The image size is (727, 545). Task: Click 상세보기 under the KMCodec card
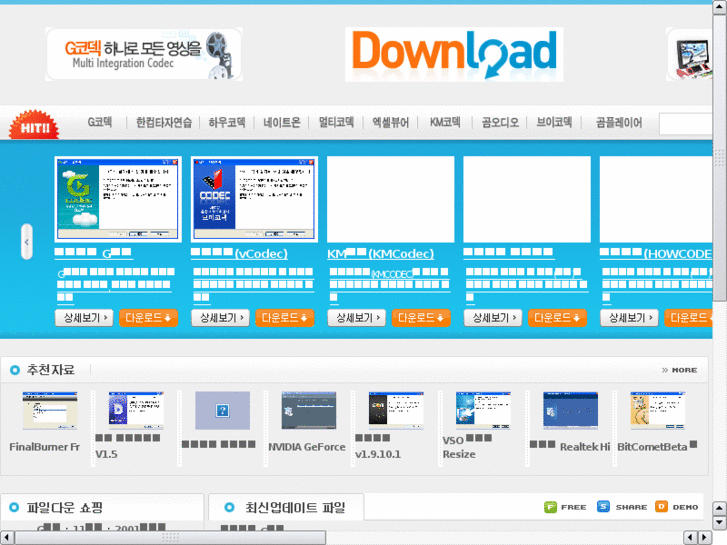[357, 318]
